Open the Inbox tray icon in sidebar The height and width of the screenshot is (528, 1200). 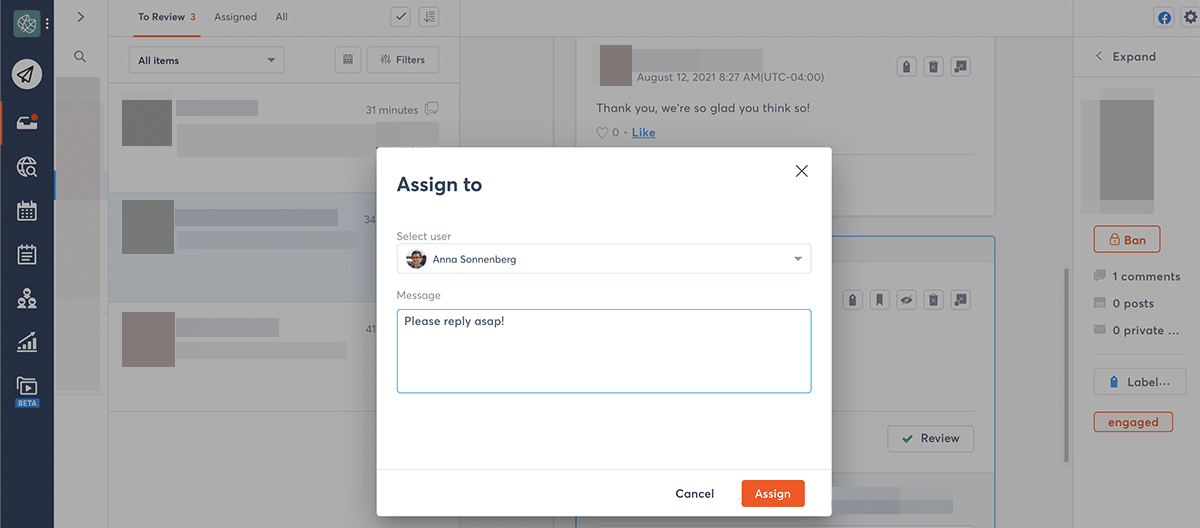click(x=27, y=122)
